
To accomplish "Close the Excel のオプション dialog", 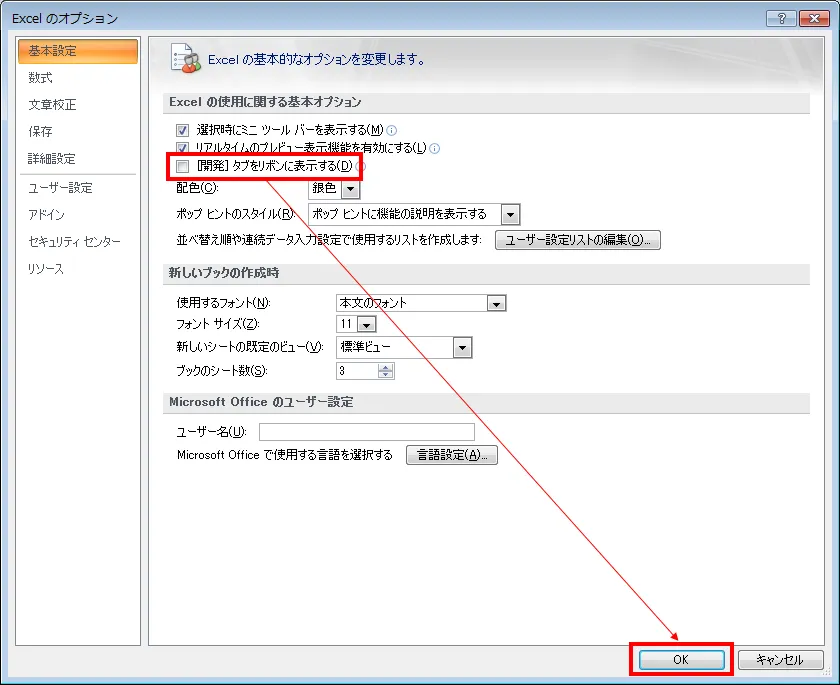I will point(814,18).
